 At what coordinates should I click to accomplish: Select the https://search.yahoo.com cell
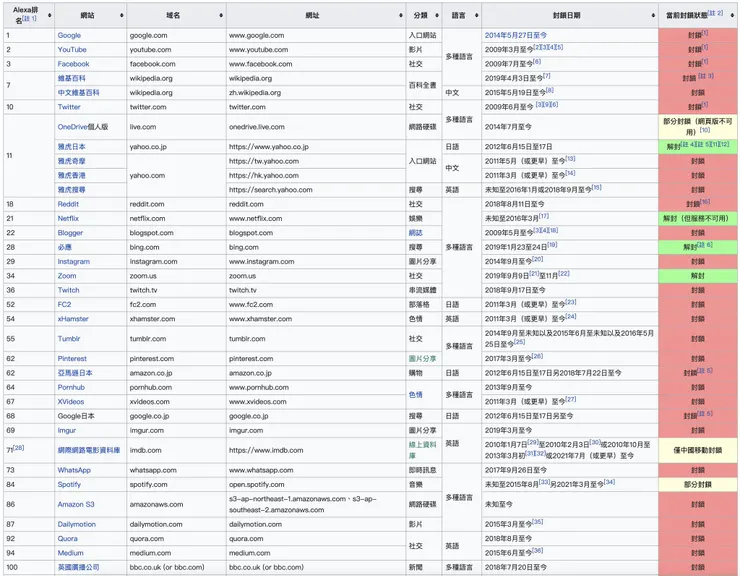click(x=316, y=190)
